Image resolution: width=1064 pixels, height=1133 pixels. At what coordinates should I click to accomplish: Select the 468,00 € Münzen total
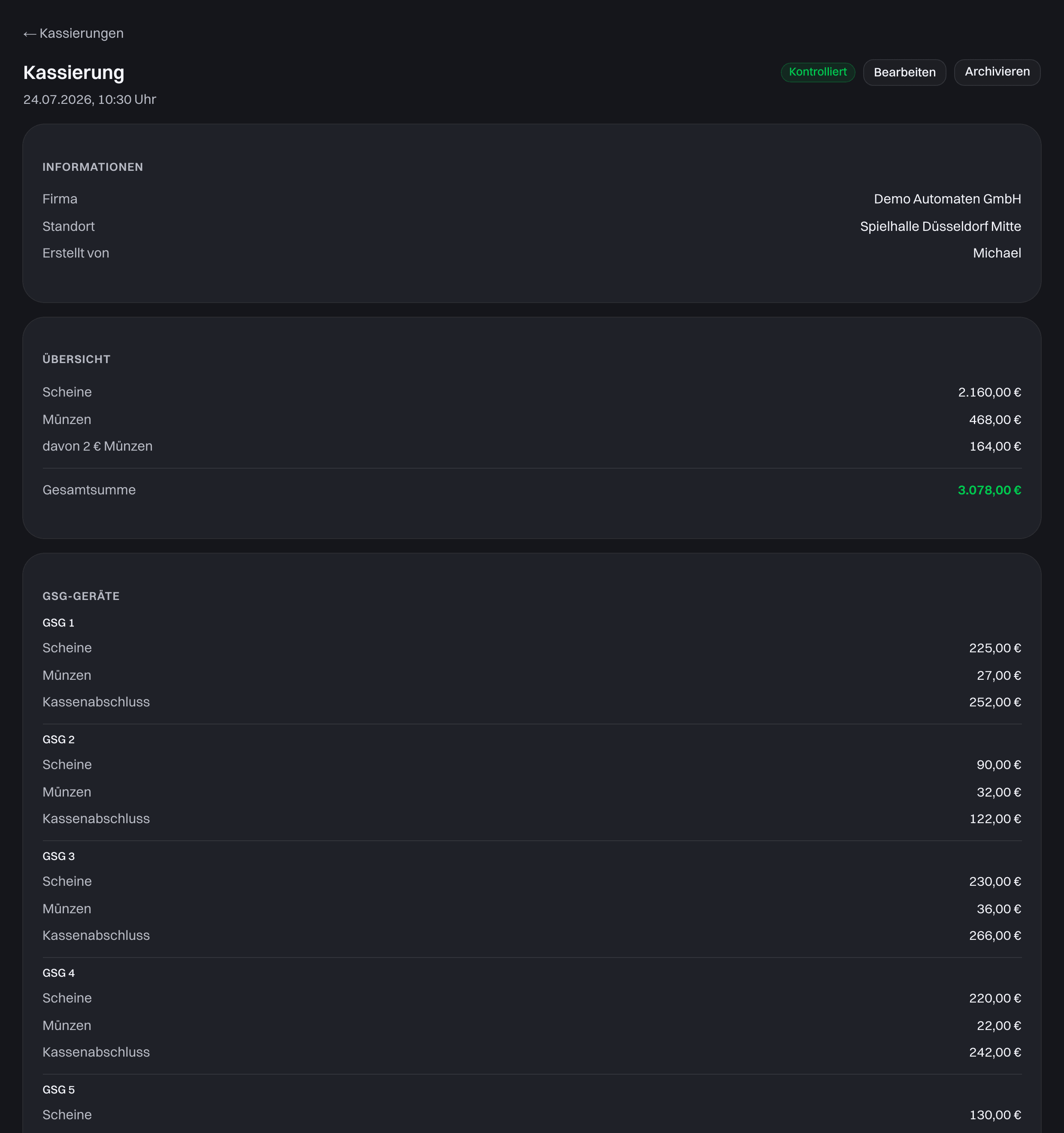tap(995, 419)
